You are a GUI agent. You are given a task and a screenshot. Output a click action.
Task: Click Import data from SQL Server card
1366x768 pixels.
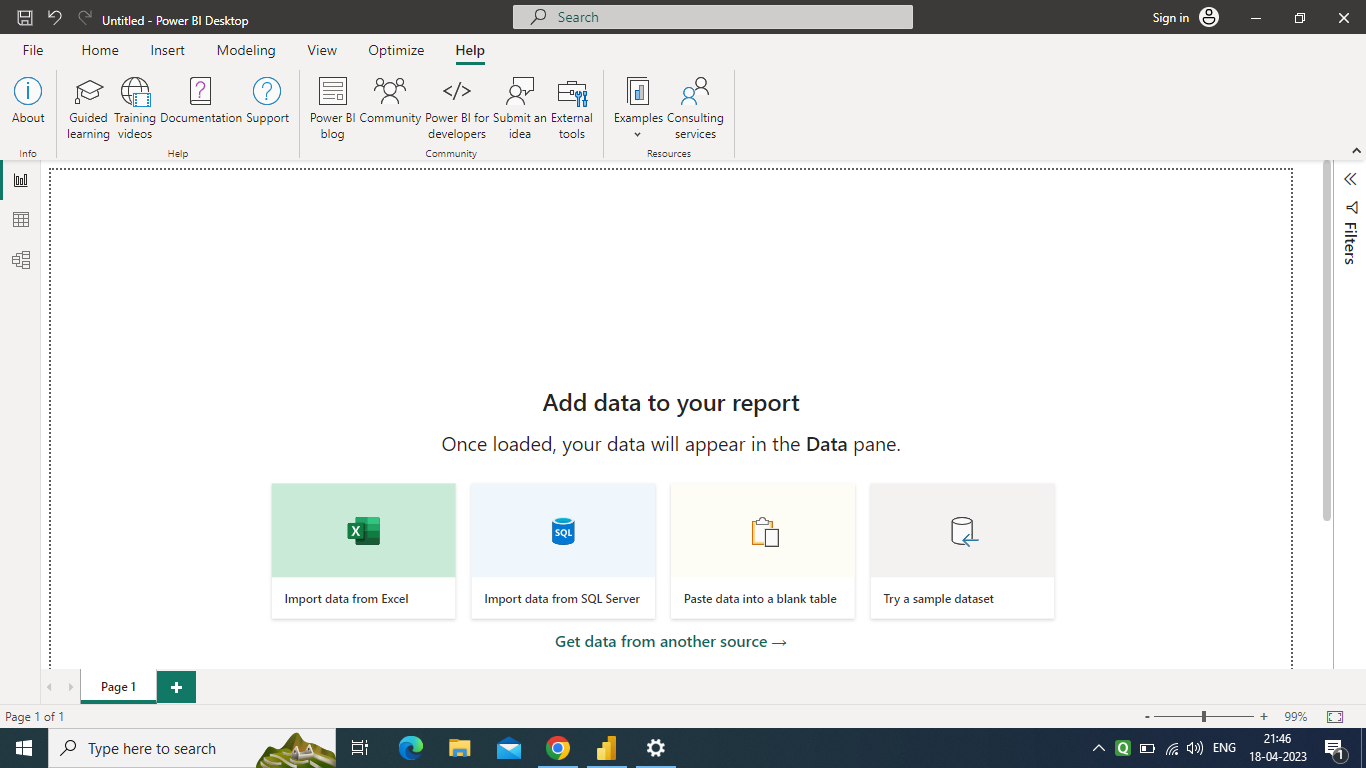tap(563, 551)
